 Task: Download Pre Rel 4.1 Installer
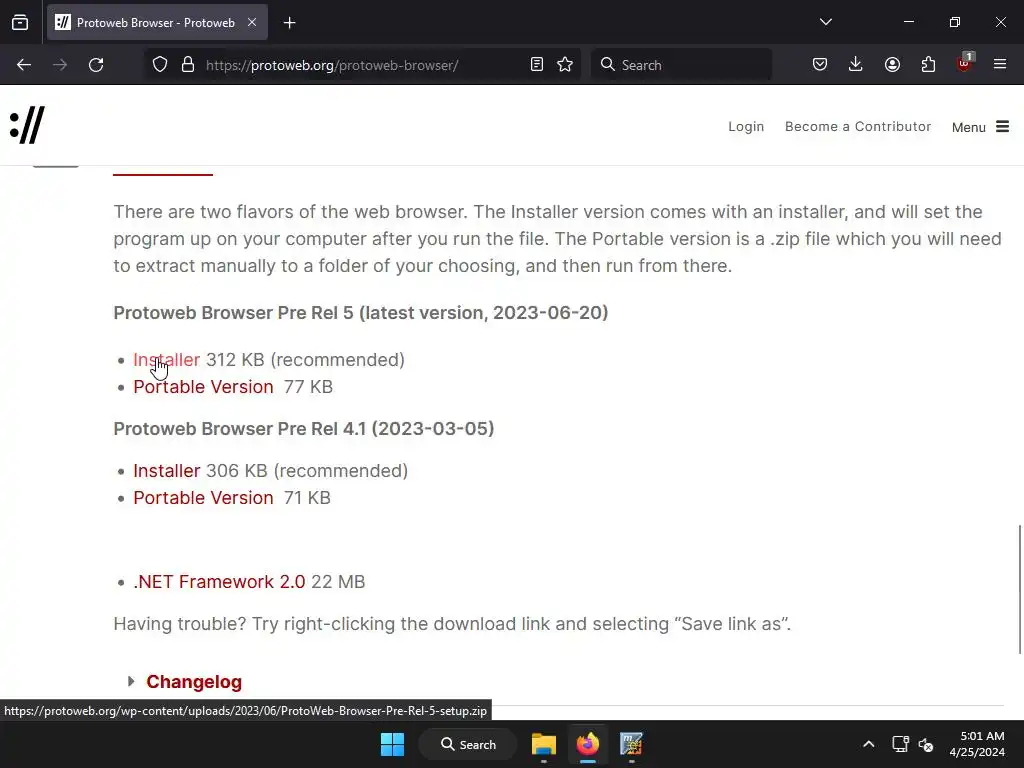coord(167,471)
